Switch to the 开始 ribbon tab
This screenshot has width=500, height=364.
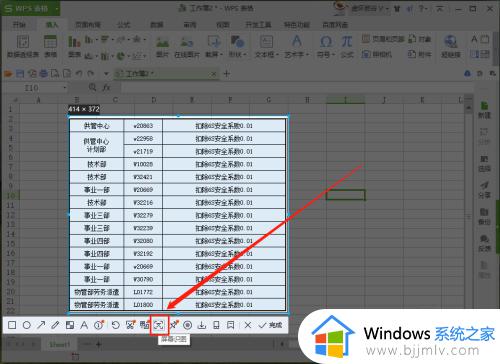[x=19, y=25]
